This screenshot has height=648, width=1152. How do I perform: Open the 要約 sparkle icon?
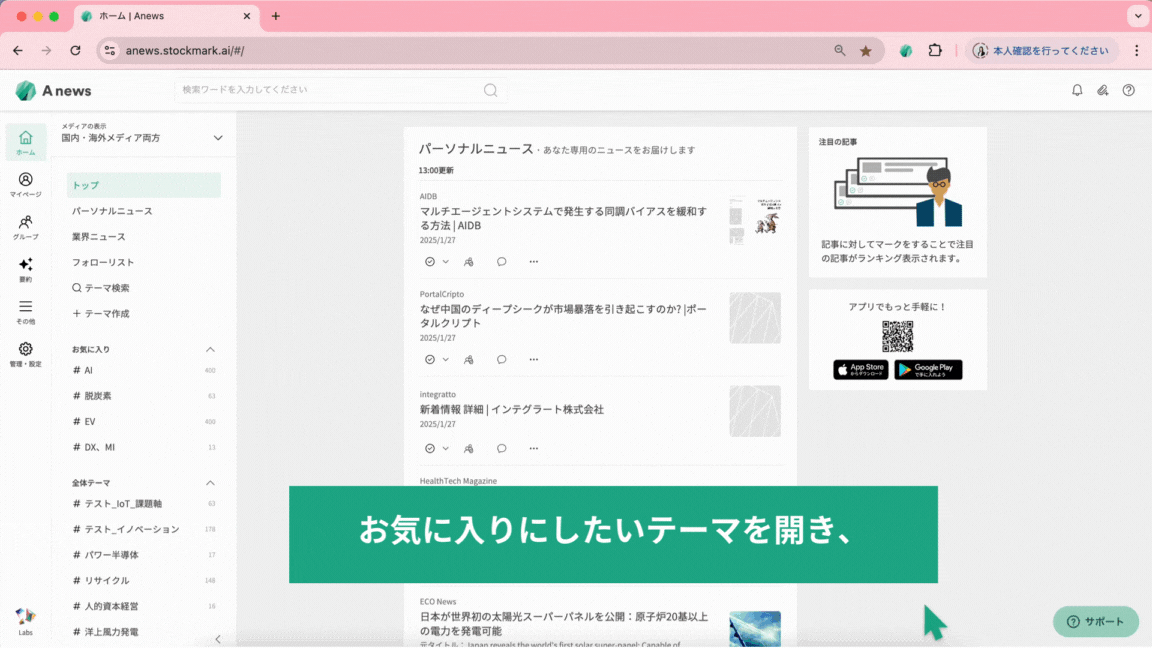pos(26,269)
